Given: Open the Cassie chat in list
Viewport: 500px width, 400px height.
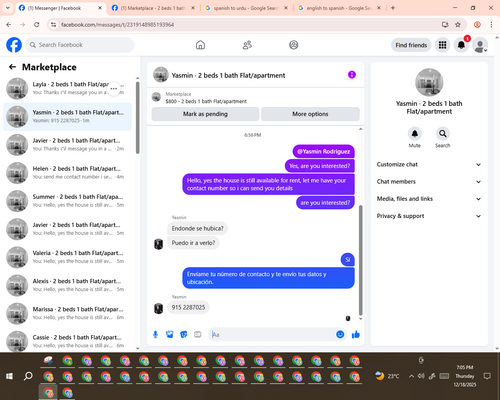Looking at the screenshot, I should pyautogui.click(x=67, y=341).
